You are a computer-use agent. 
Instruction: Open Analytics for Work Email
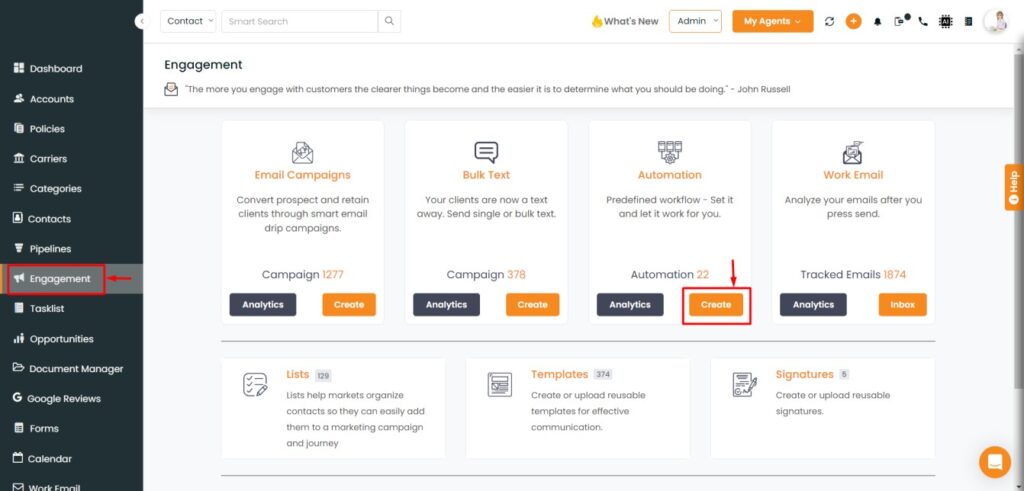coord(813,304)
